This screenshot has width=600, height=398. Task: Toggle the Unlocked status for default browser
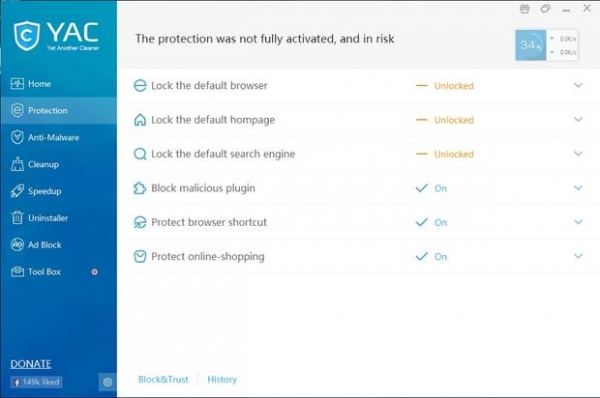[445, 86]
